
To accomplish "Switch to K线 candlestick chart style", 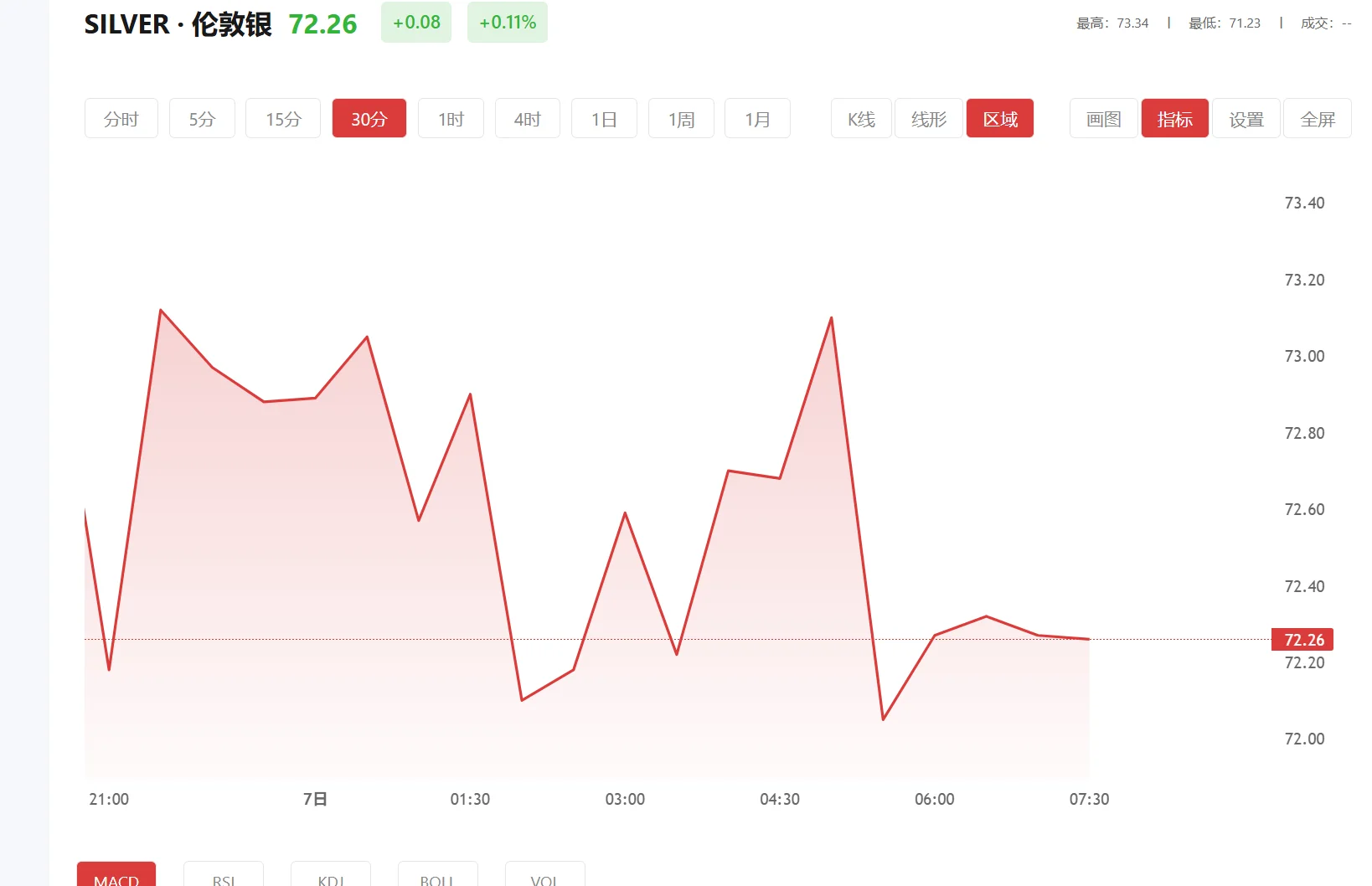I will (860, 118).
